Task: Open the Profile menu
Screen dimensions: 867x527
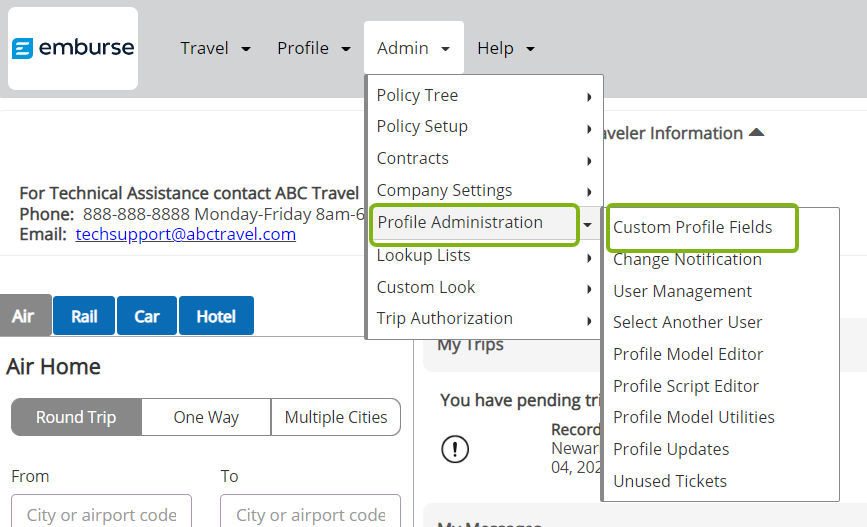Action: [314, 48]
